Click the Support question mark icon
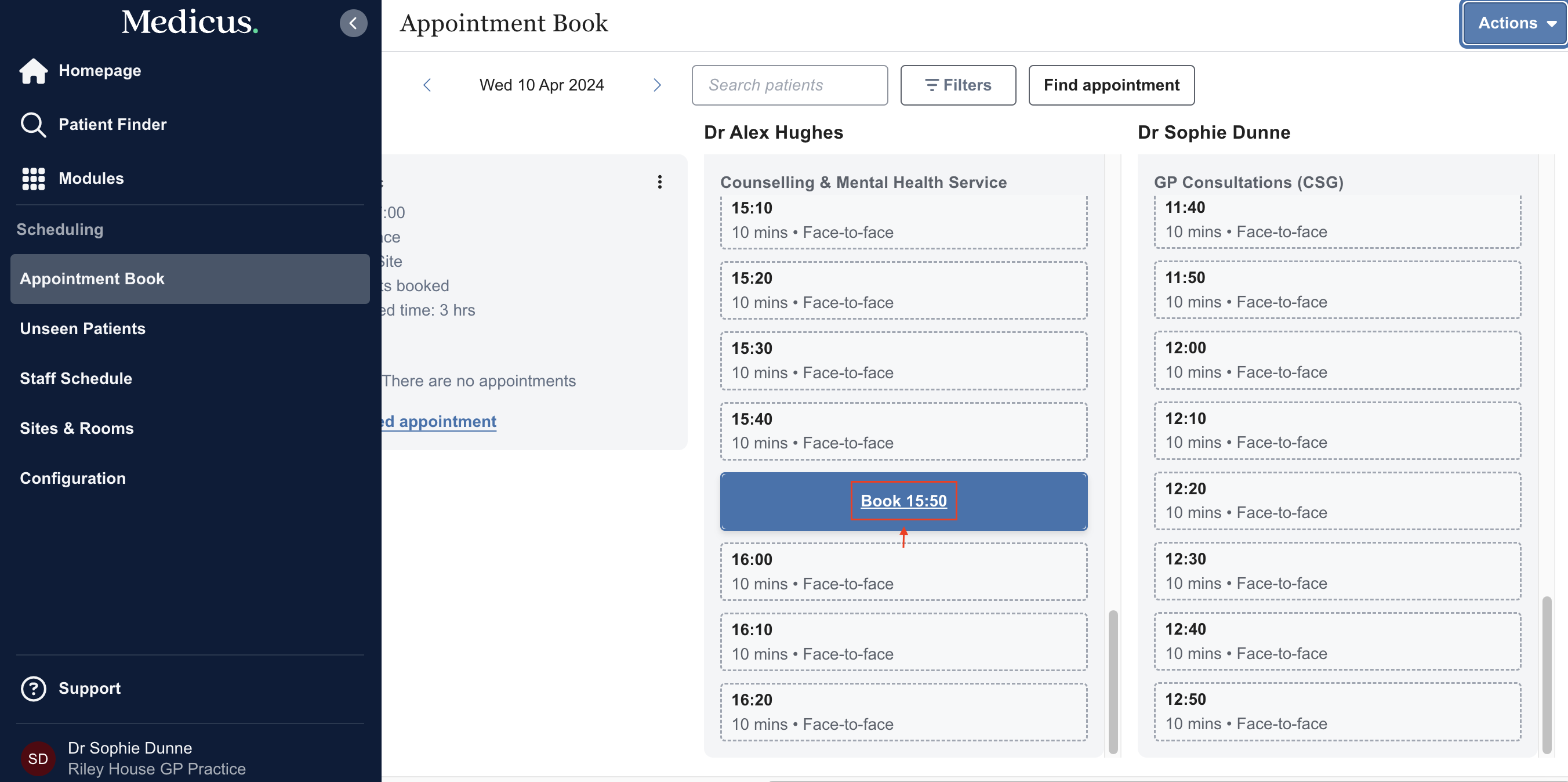The height and width of the screenshot is (782, 1568). [34, 688]
